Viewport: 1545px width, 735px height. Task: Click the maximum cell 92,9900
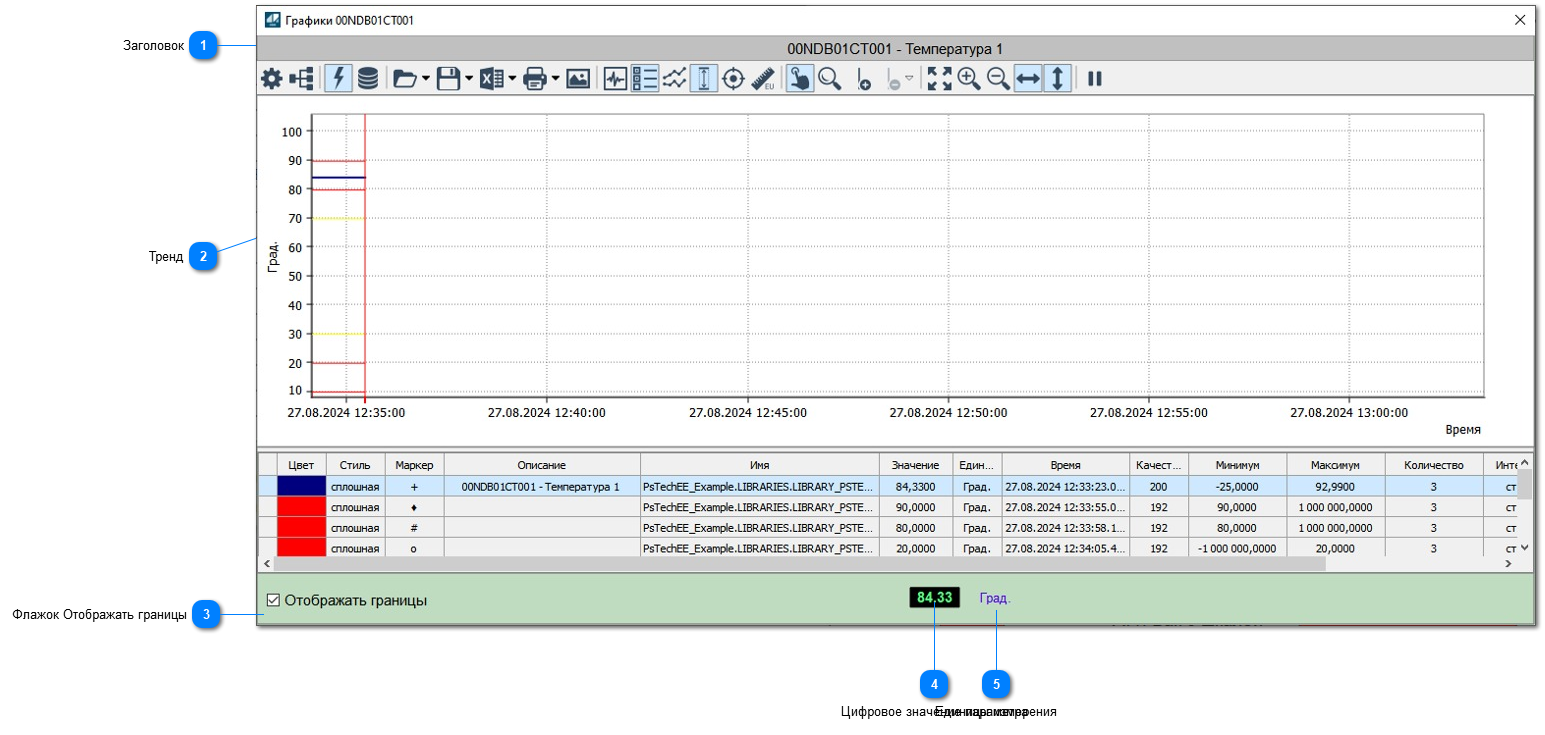point(1336,487)
